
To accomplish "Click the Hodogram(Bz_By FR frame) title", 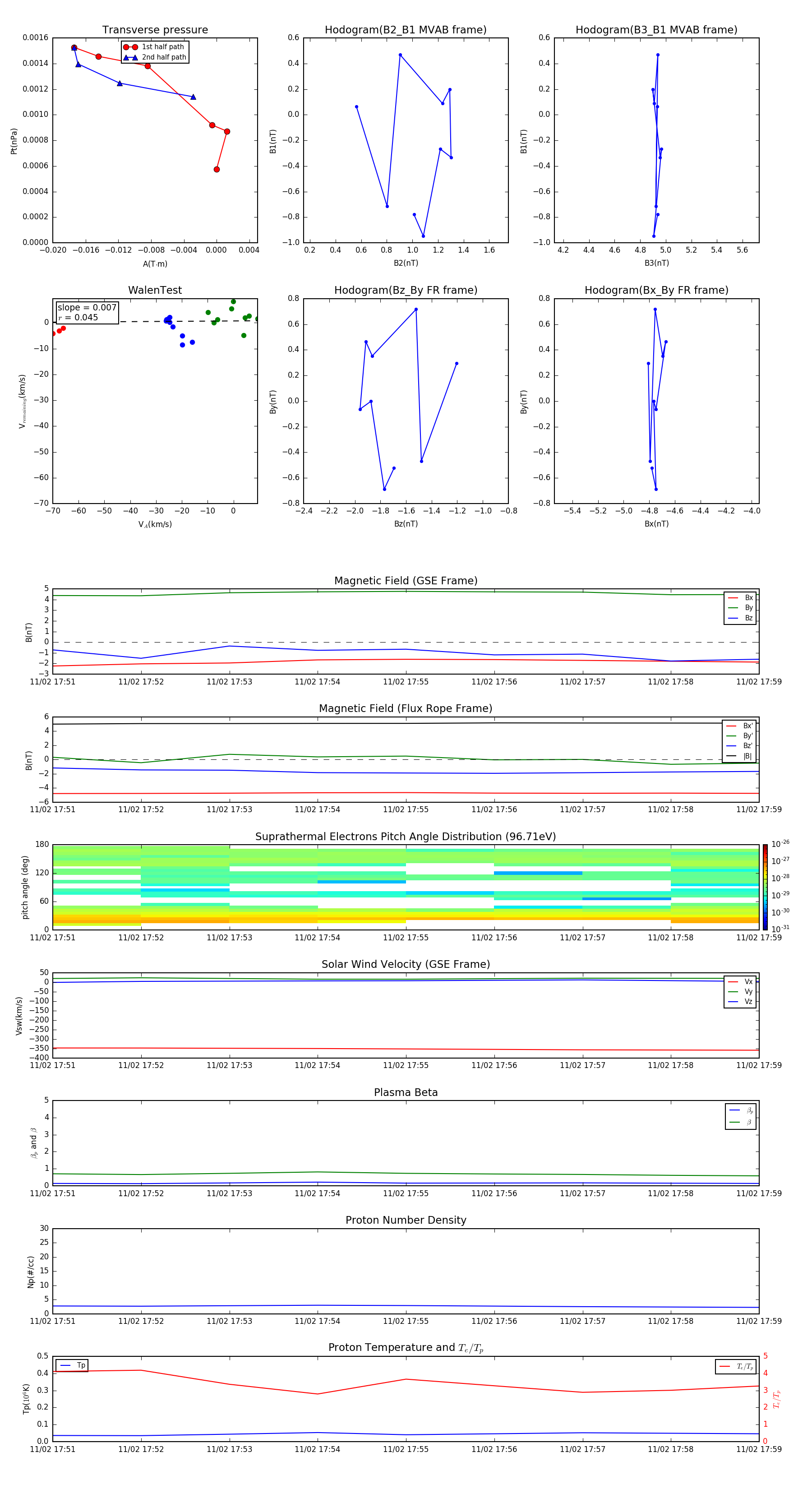I will point(406,290).
